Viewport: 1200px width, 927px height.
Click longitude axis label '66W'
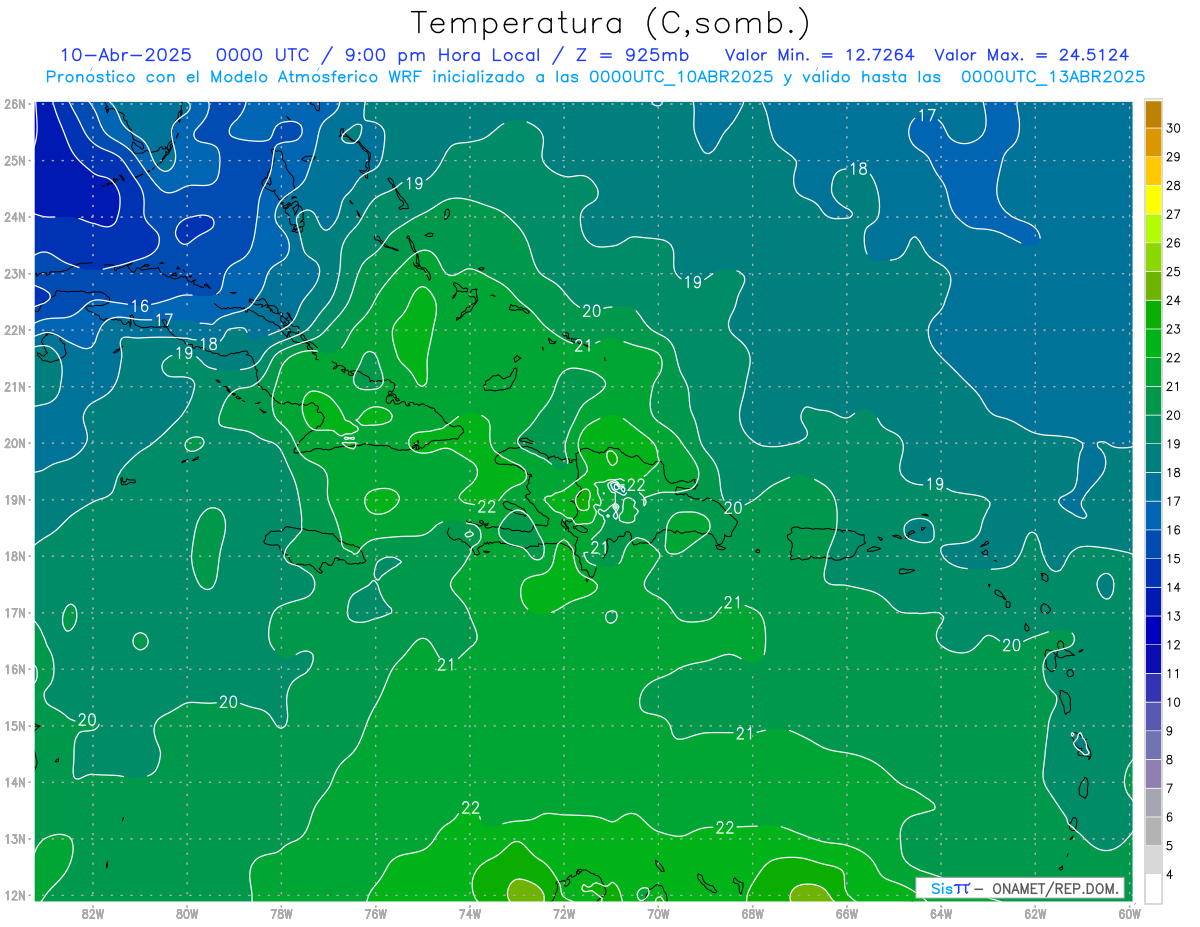(846, 912)
